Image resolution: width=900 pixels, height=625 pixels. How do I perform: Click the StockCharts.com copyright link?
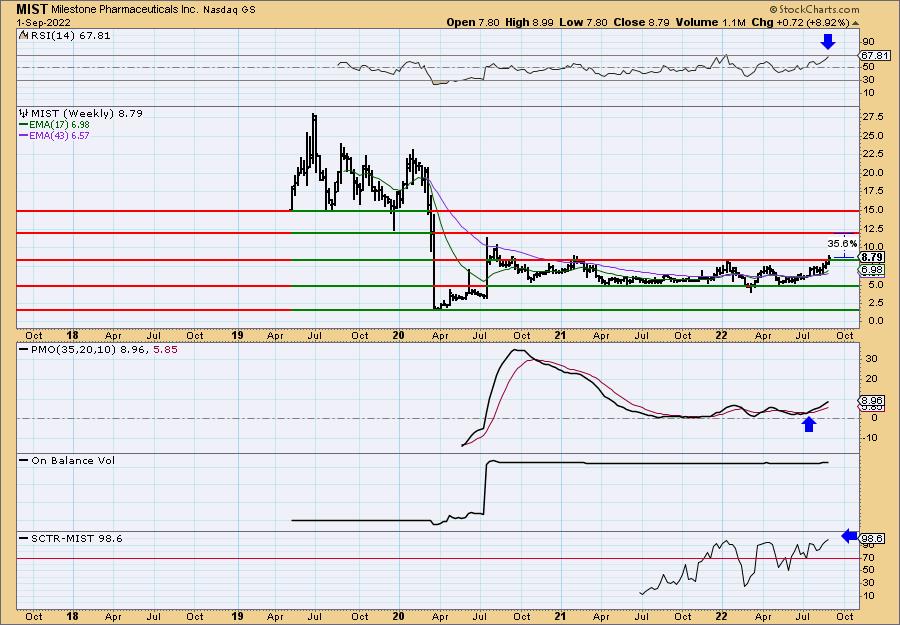(814, 9)
